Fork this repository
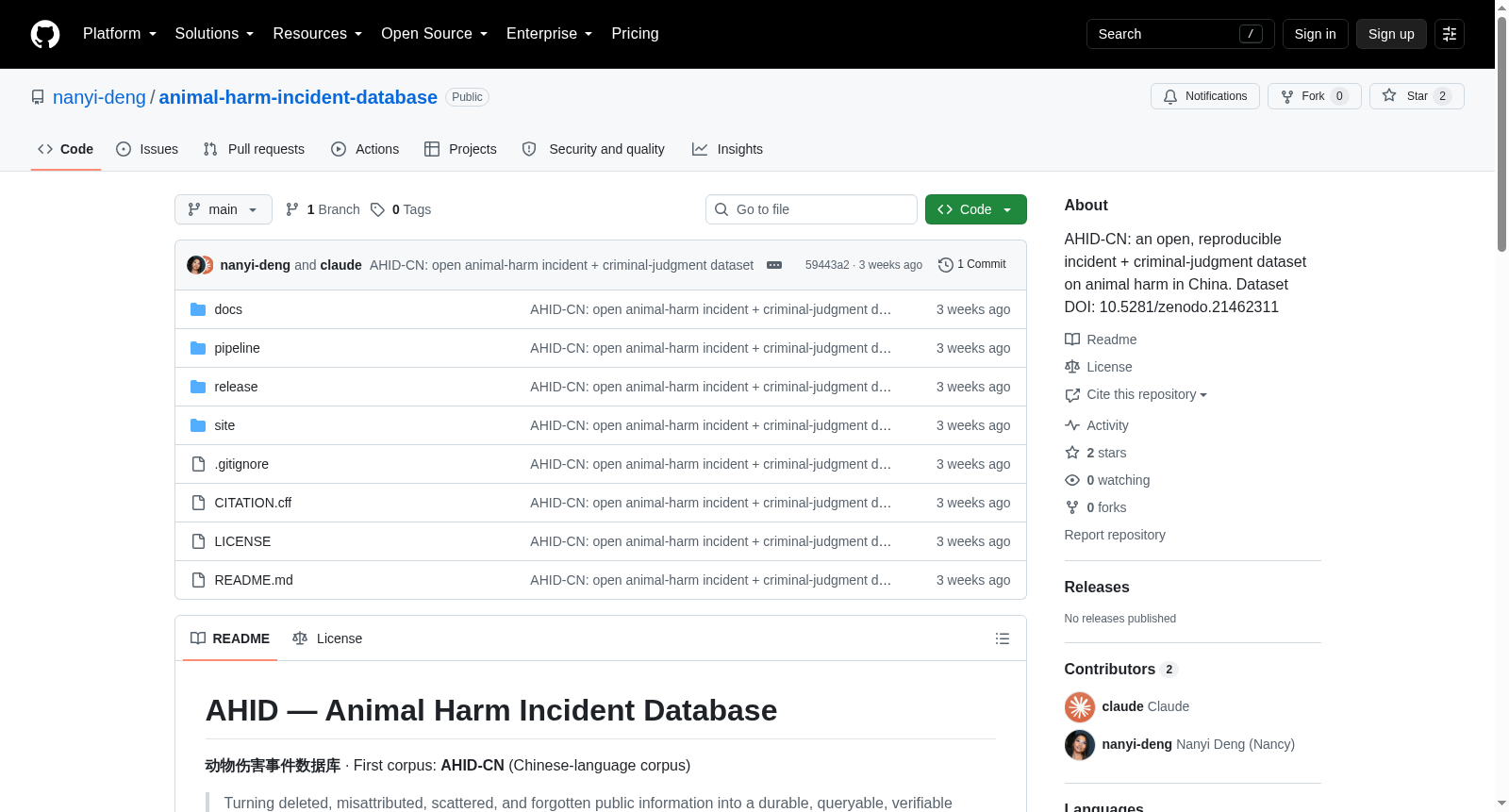Screen dimensions: 1509x812 point(1315,96)
